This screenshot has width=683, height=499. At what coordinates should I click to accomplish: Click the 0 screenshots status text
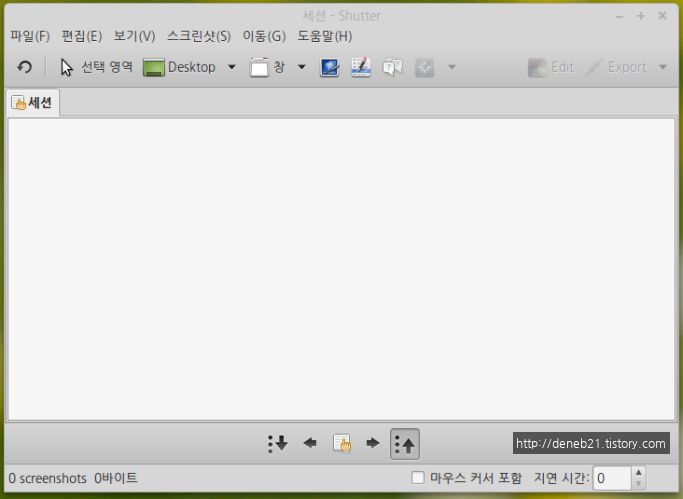coord(47,478)
